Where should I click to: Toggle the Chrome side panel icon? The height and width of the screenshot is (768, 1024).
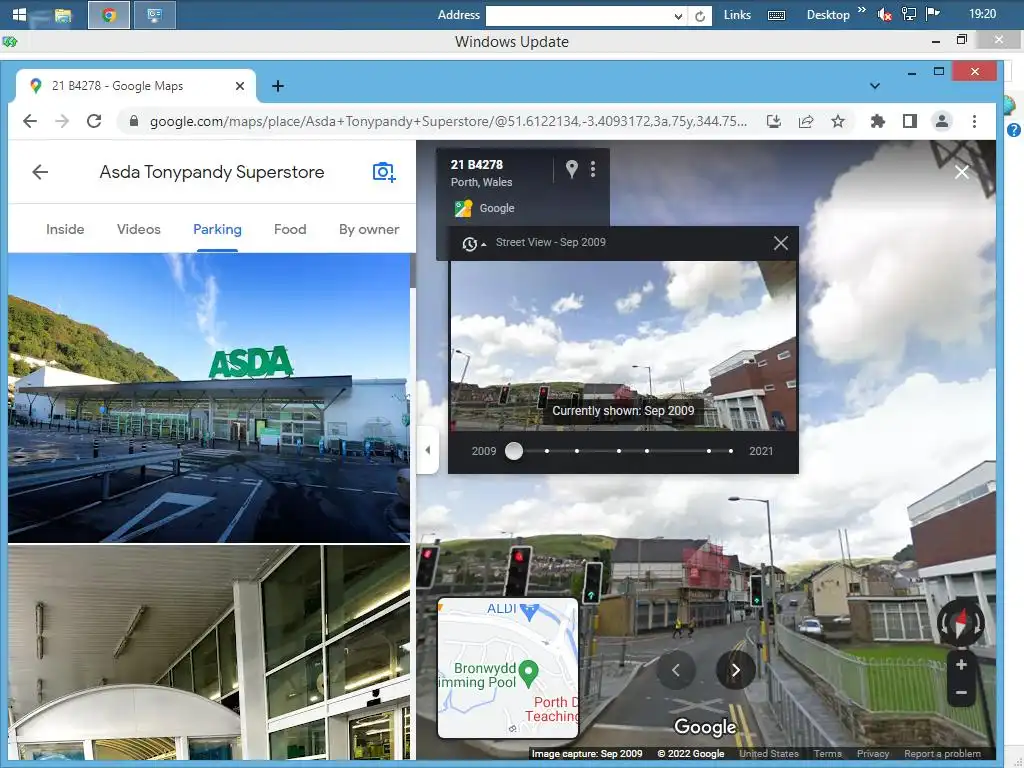click(x=910, y=121)
